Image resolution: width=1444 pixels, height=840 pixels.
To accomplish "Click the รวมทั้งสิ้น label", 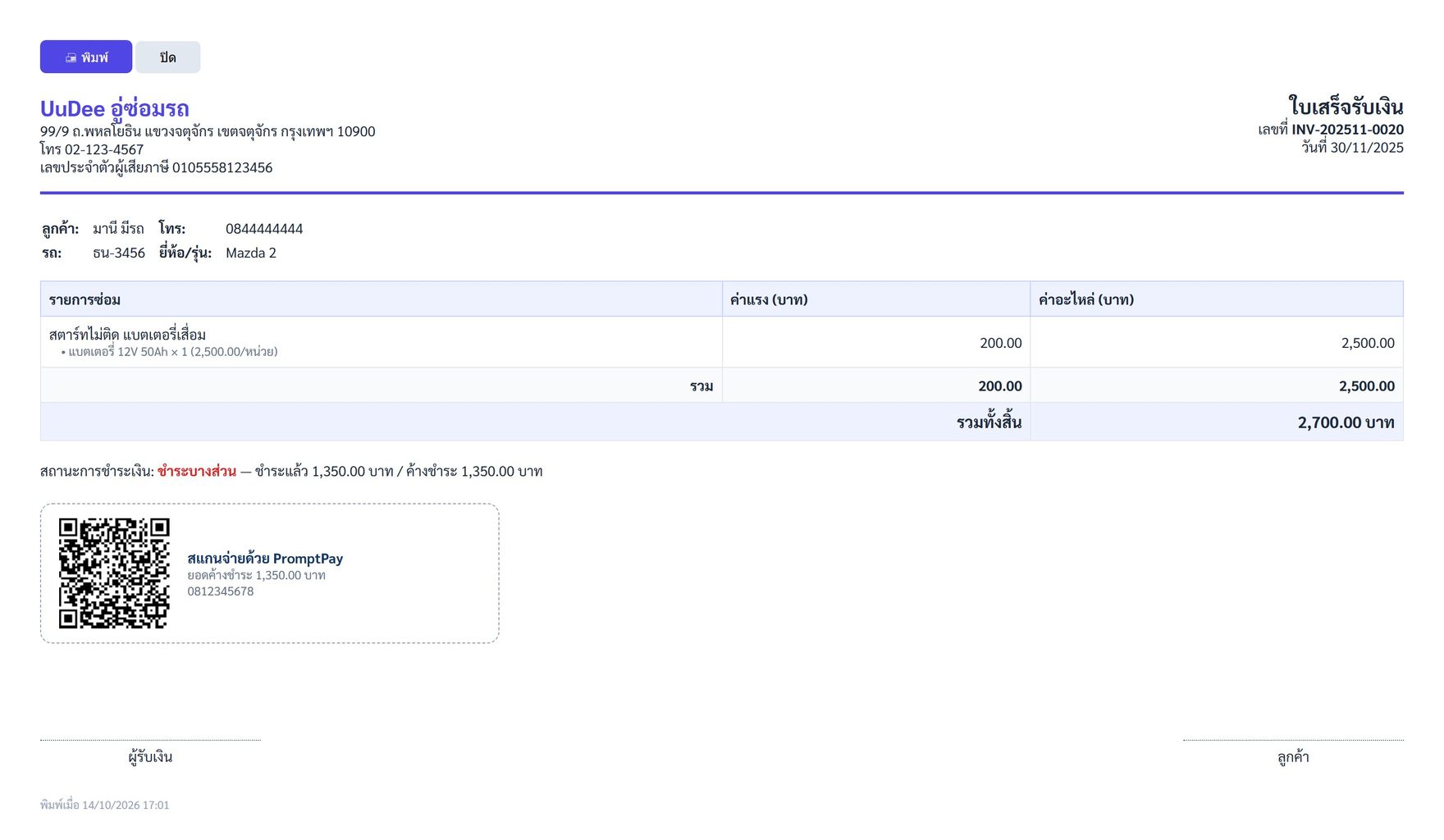I will [989, 422].
